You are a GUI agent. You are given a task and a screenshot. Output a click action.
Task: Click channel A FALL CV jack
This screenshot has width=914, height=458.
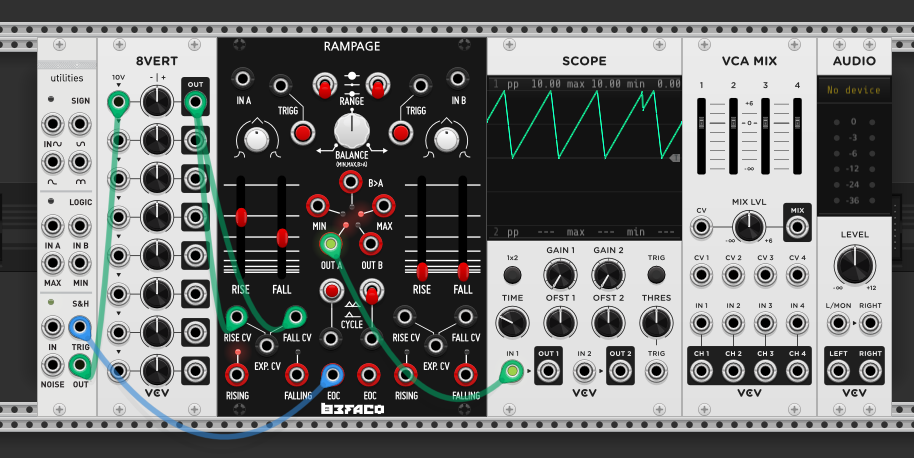click(295, 317)
